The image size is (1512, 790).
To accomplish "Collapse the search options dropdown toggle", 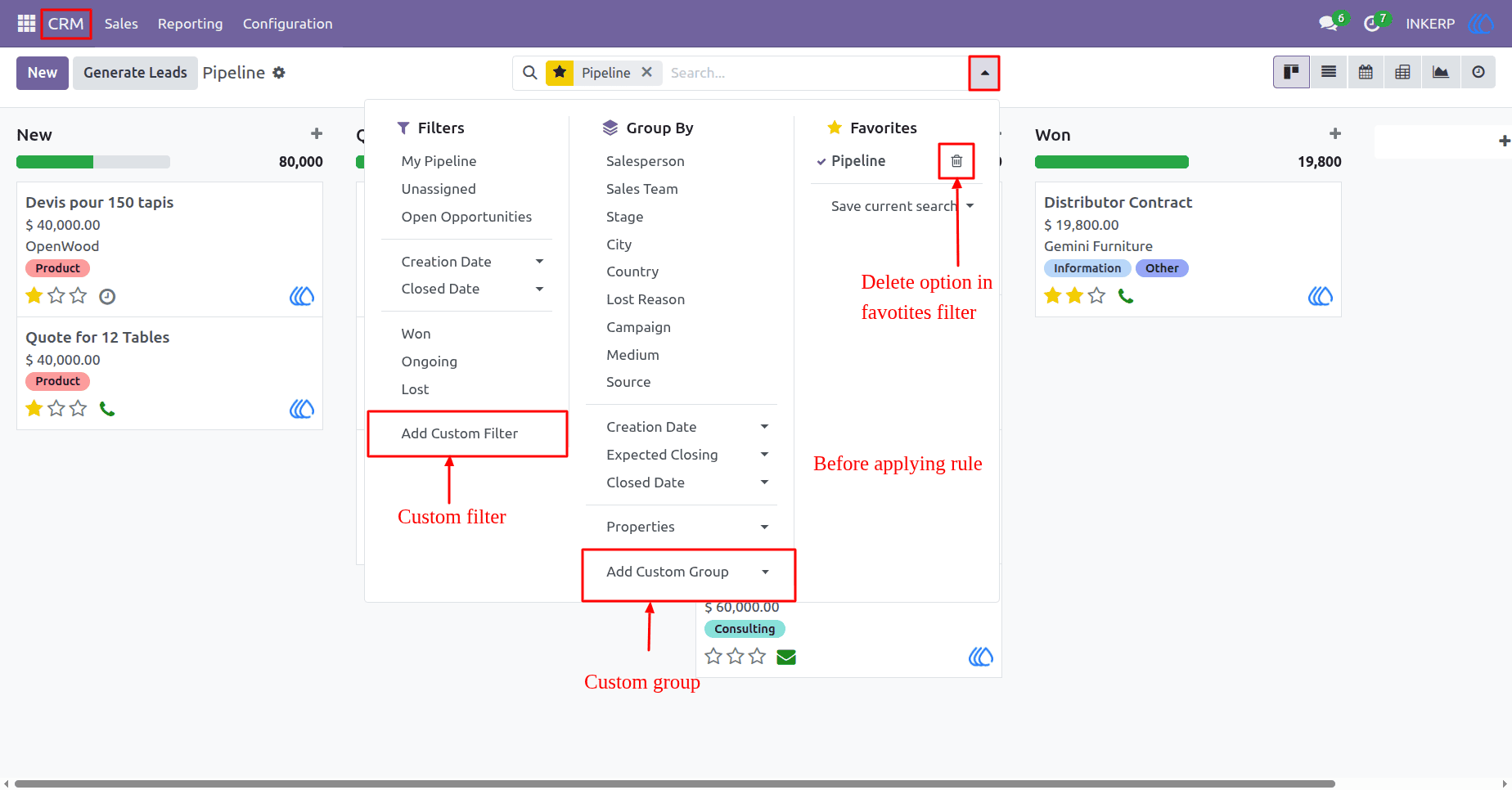I will (x=984, y=73).
